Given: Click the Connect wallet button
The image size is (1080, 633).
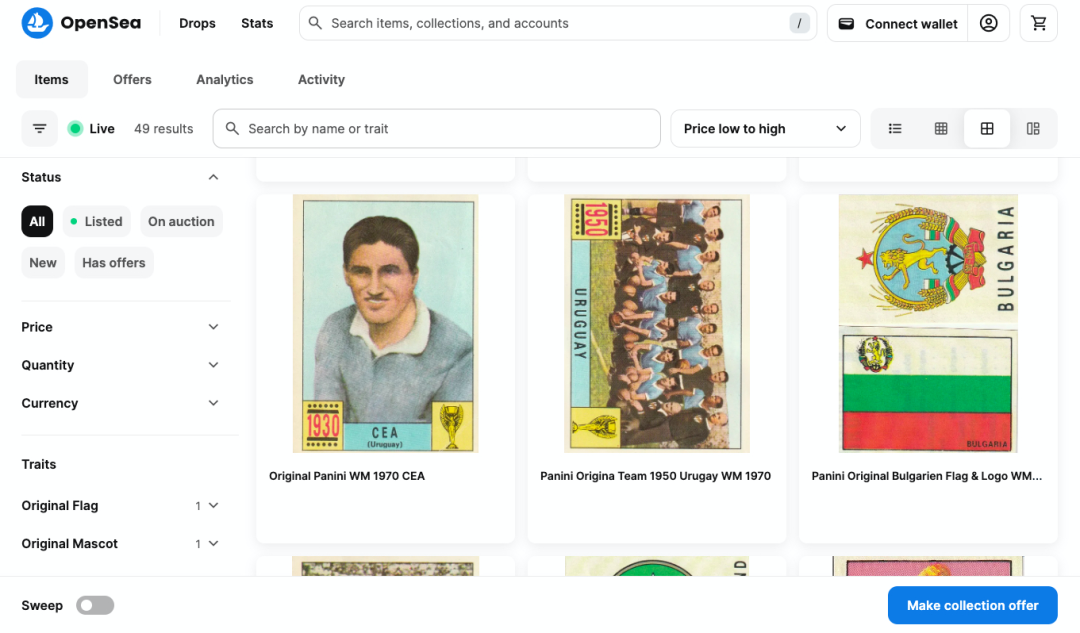Looking at the screenshot, I should tap(897, 23).
